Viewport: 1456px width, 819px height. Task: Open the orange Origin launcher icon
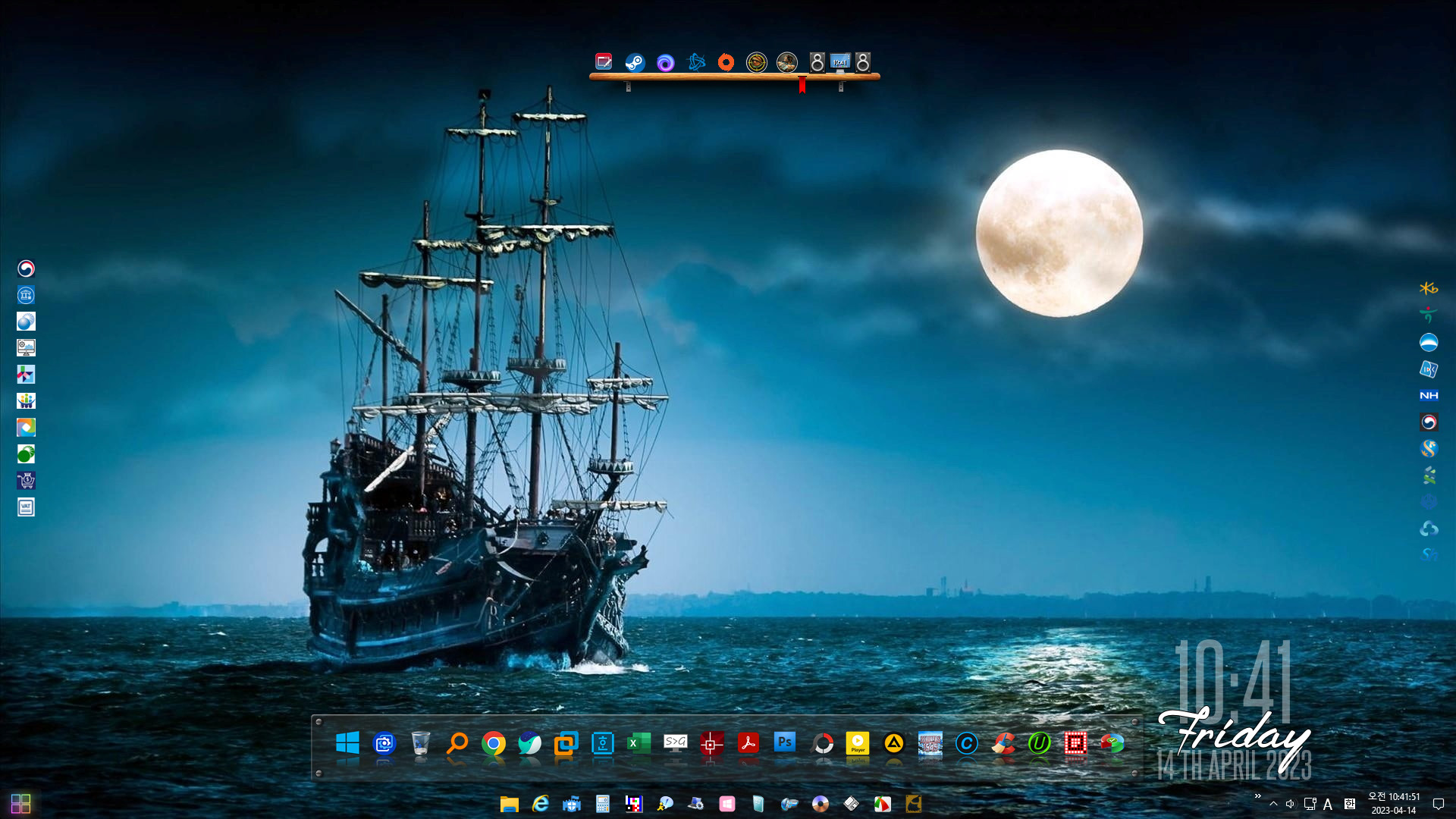[726, 62]
